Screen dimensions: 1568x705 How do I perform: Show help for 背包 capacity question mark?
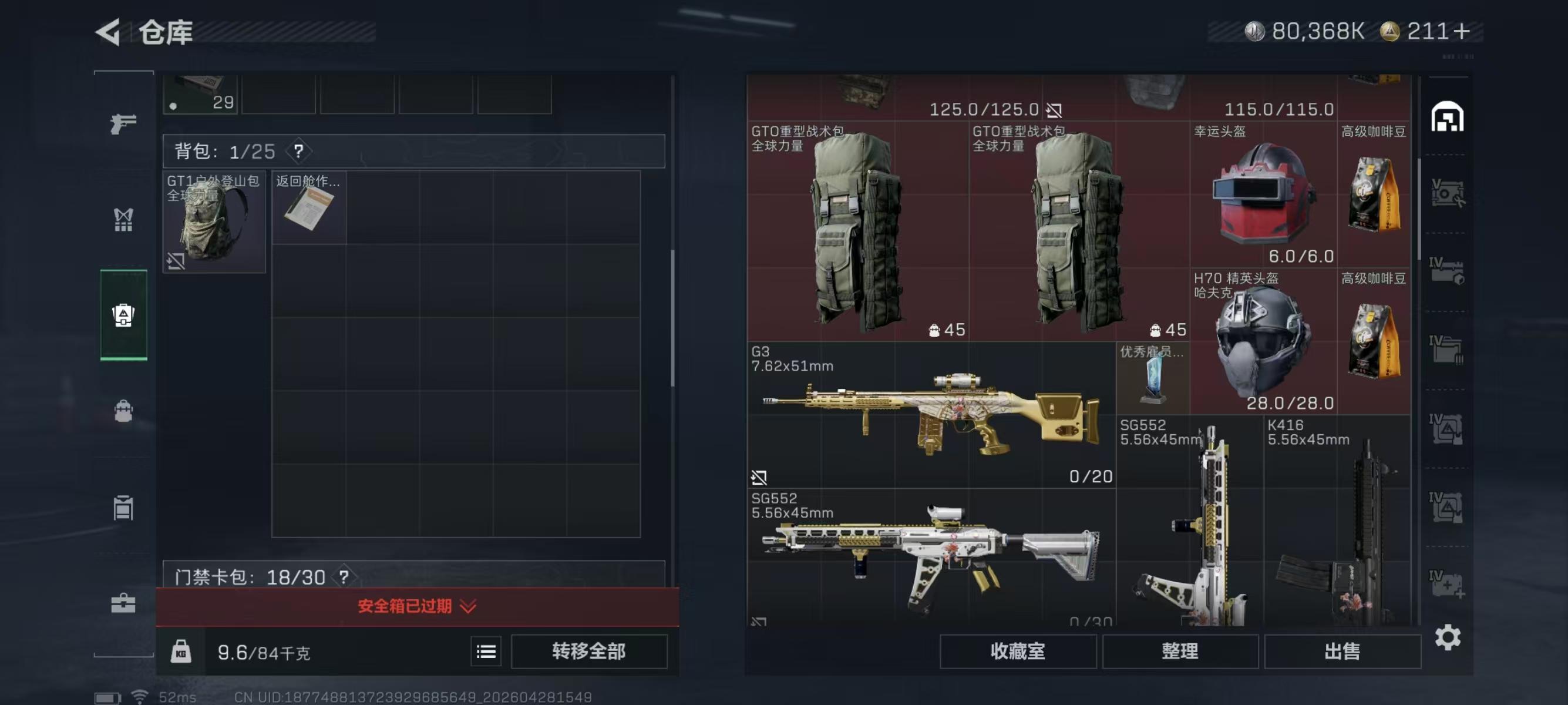(298, 151)
